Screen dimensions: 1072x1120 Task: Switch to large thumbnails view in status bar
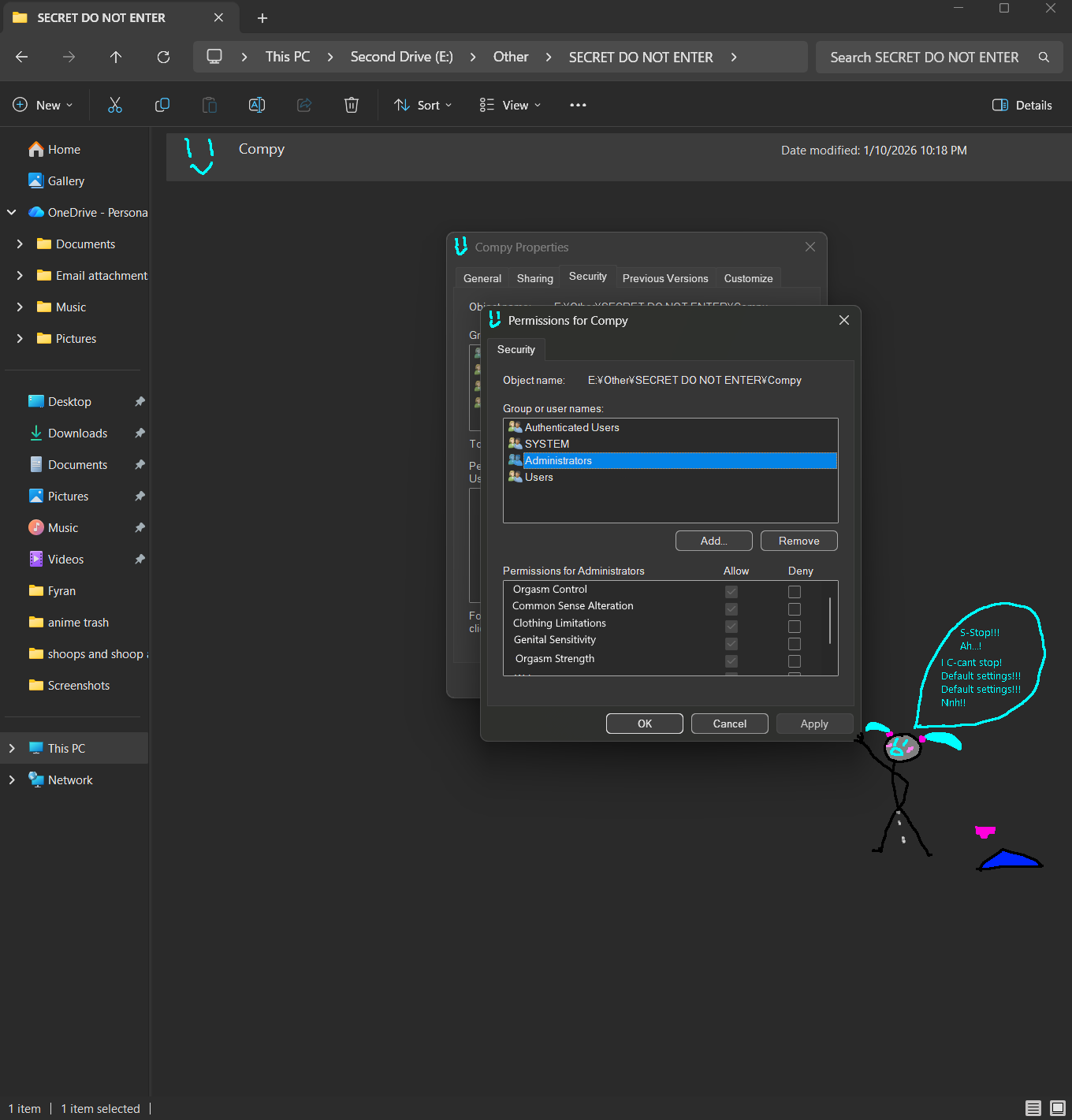pos(1058,1108)
